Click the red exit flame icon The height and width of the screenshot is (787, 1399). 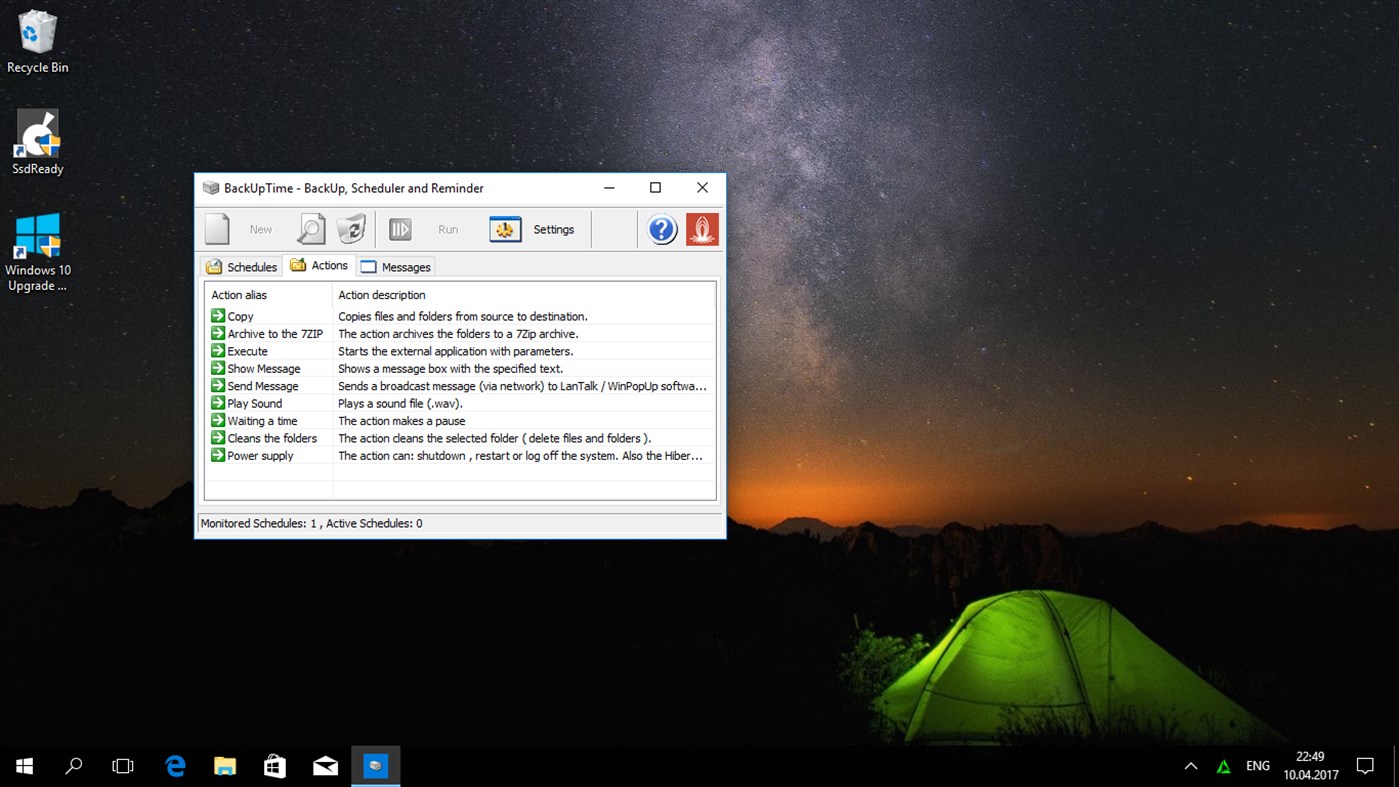[702, 229]
